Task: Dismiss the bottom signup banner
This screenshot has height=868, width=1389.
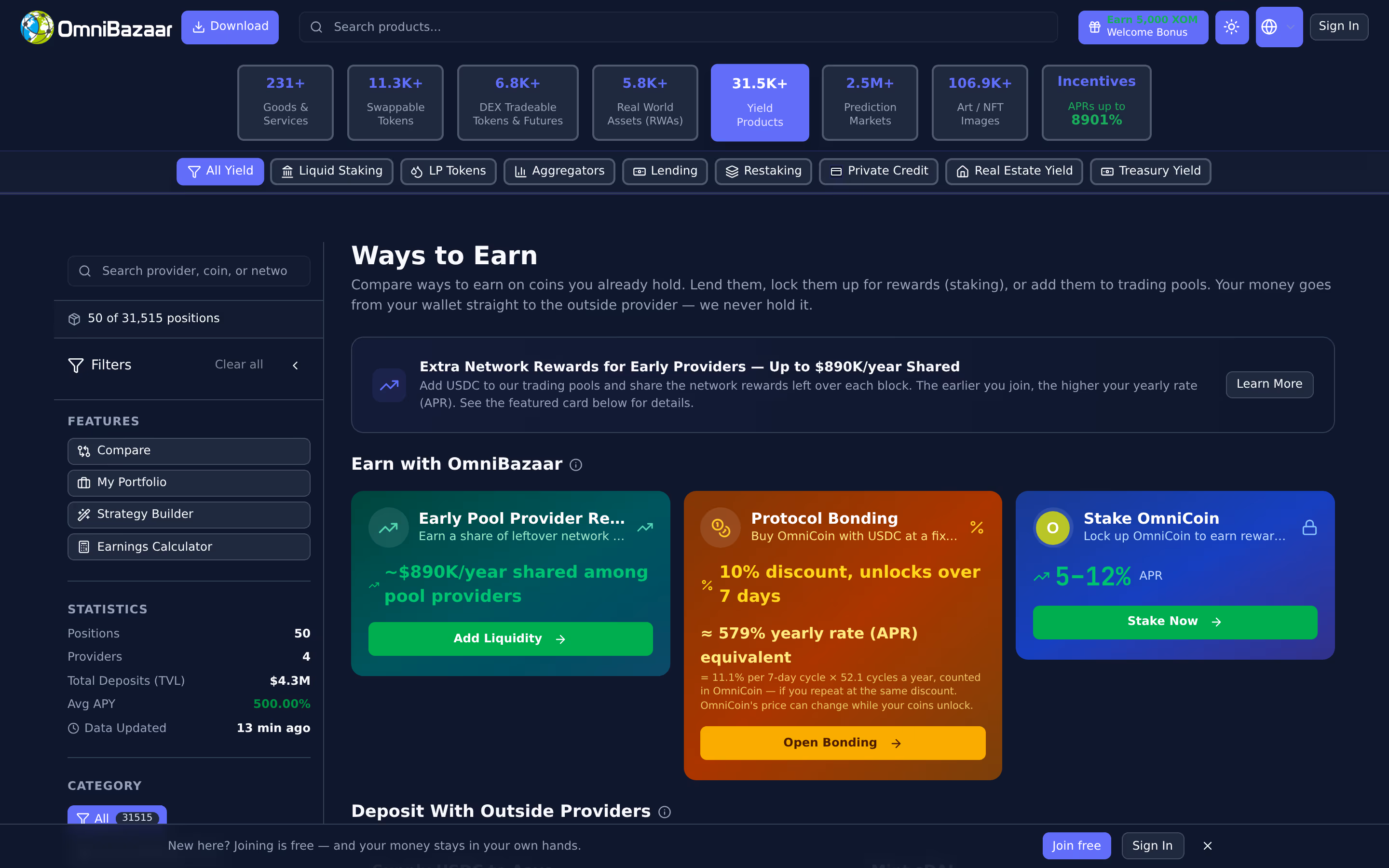Action: (x=1208, y=846)
